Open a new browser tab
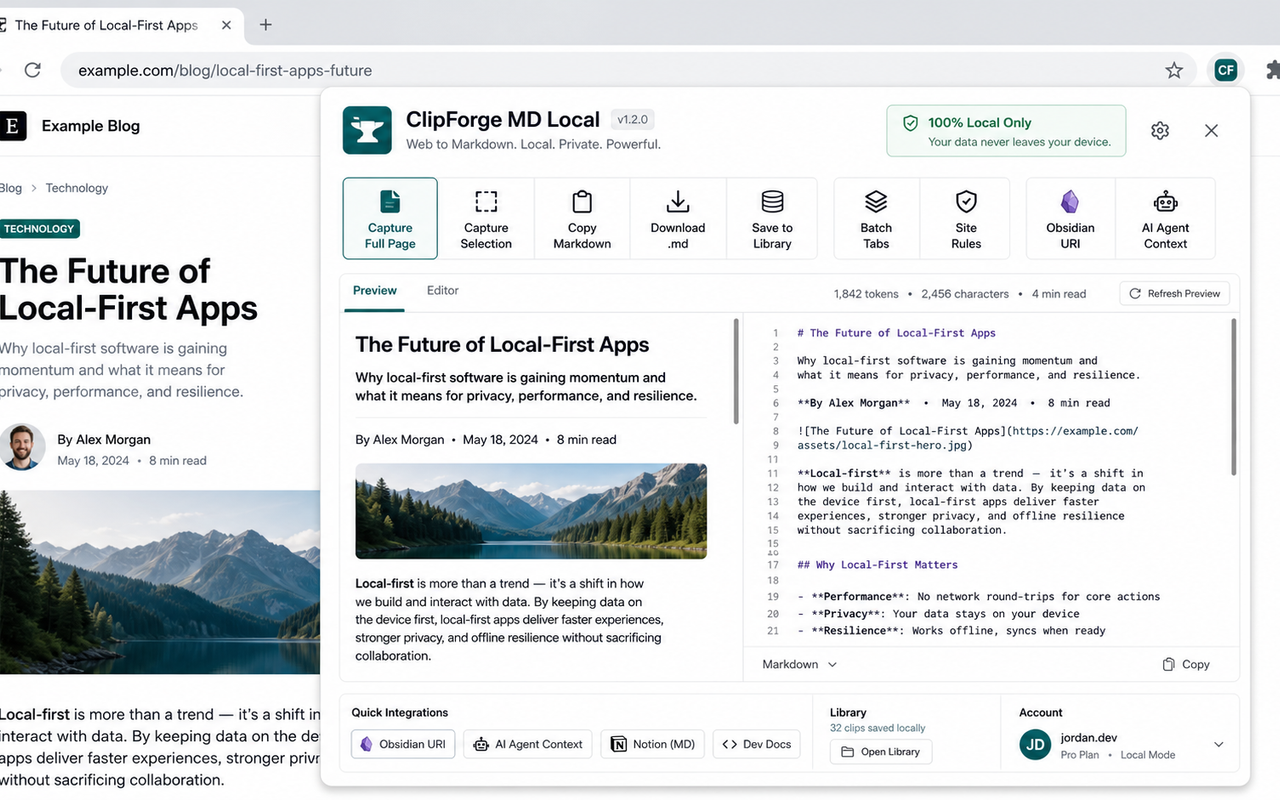 click(265, 25)
